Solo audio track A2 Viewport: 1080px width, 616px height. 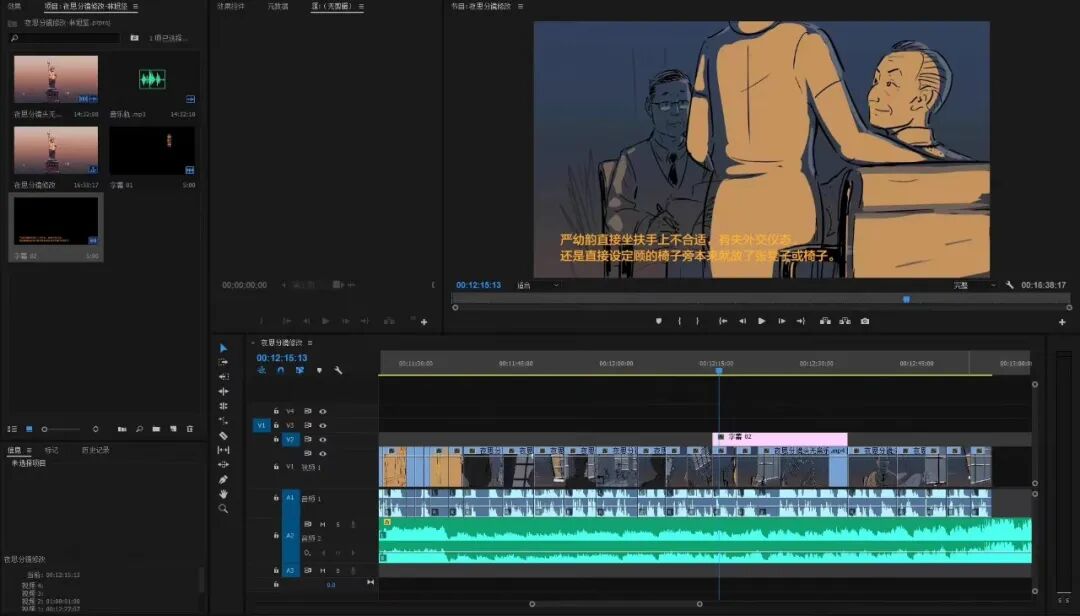tap(338, 524)
